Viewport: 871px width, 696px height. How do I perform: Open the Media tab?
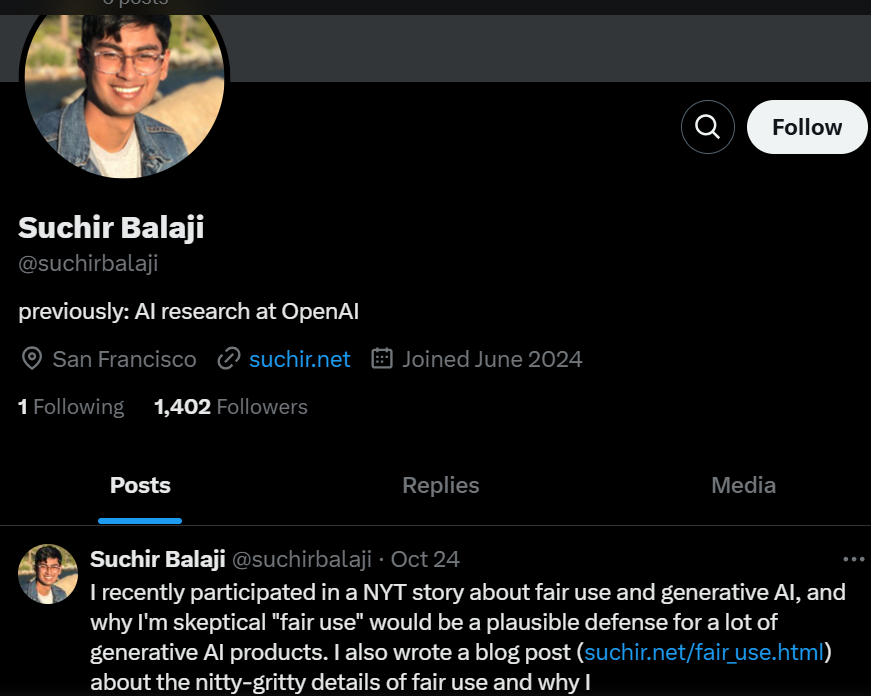pos(743,486)
